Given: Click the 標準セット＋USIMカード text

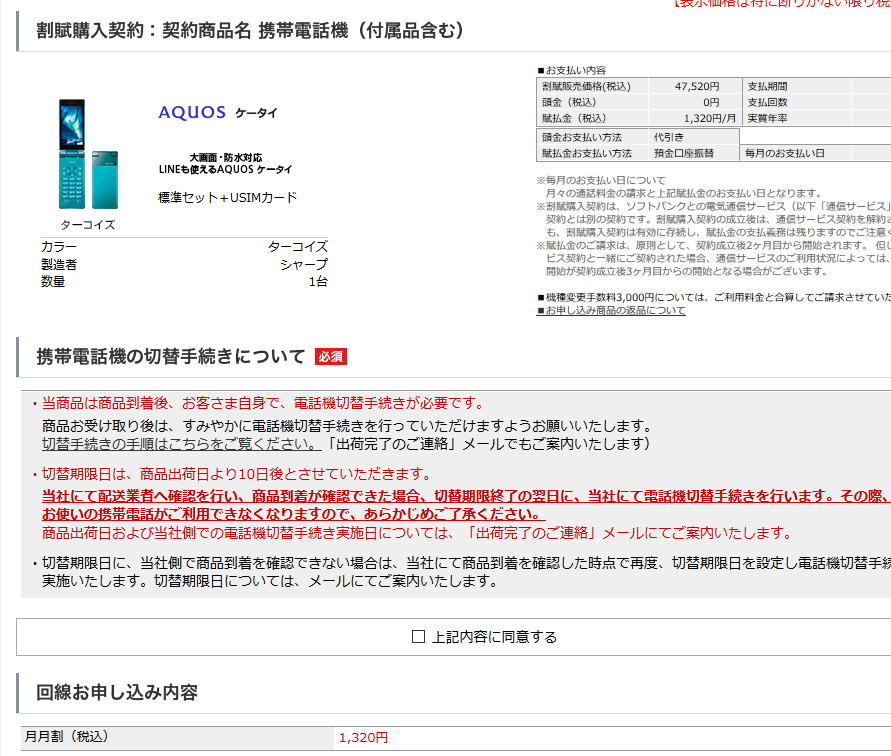Looking at the screenshot, I should (227, 197).
